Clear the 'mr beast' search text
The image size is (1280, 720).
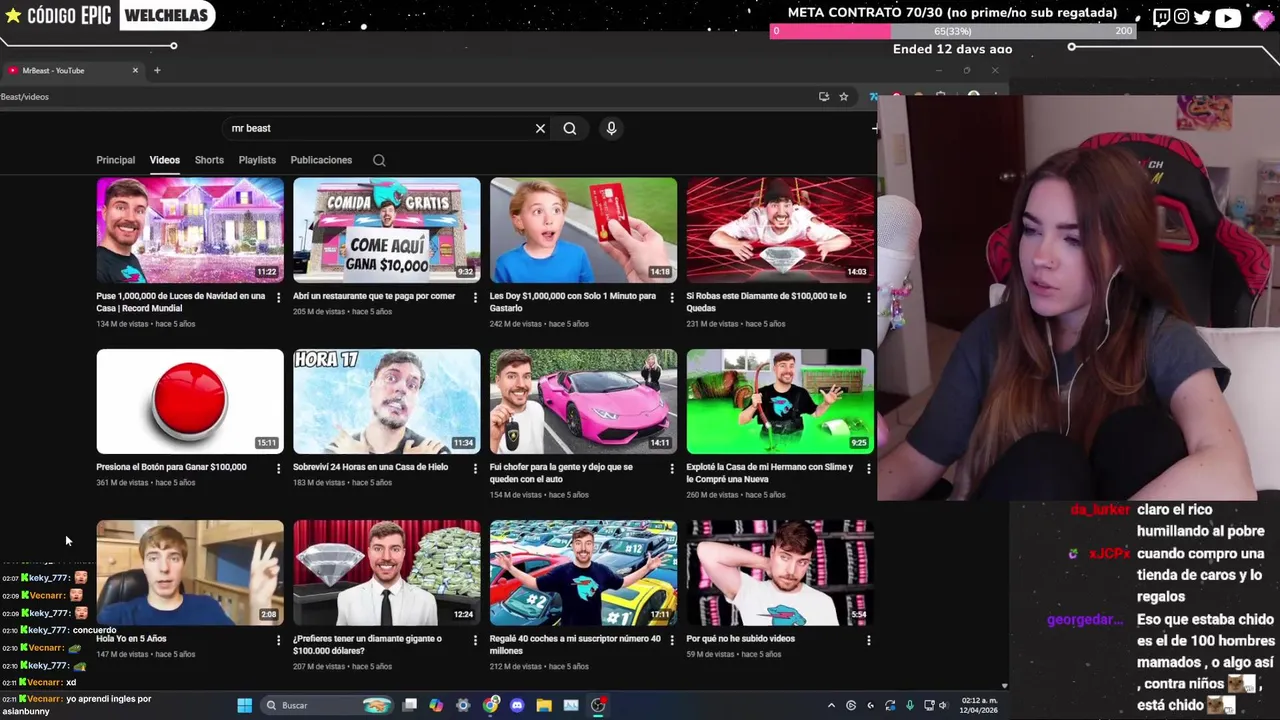point(540,128)
